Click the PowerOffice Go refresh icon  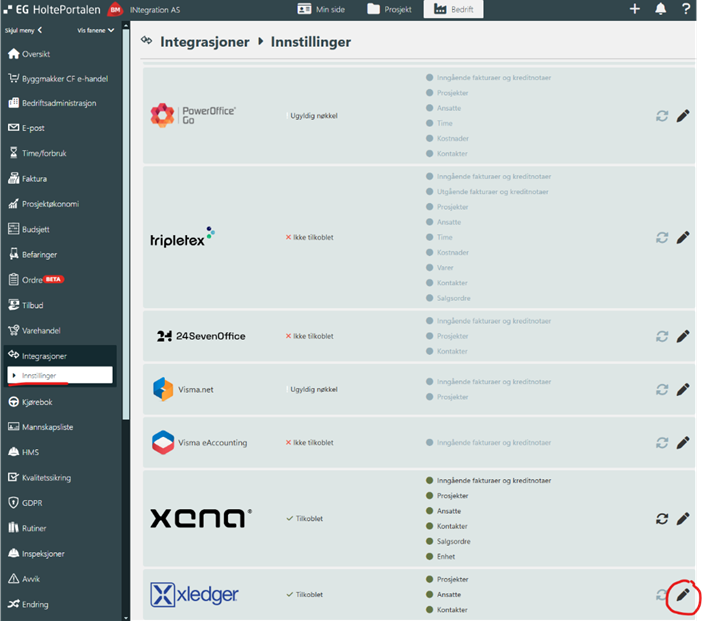tap(661, 116)
